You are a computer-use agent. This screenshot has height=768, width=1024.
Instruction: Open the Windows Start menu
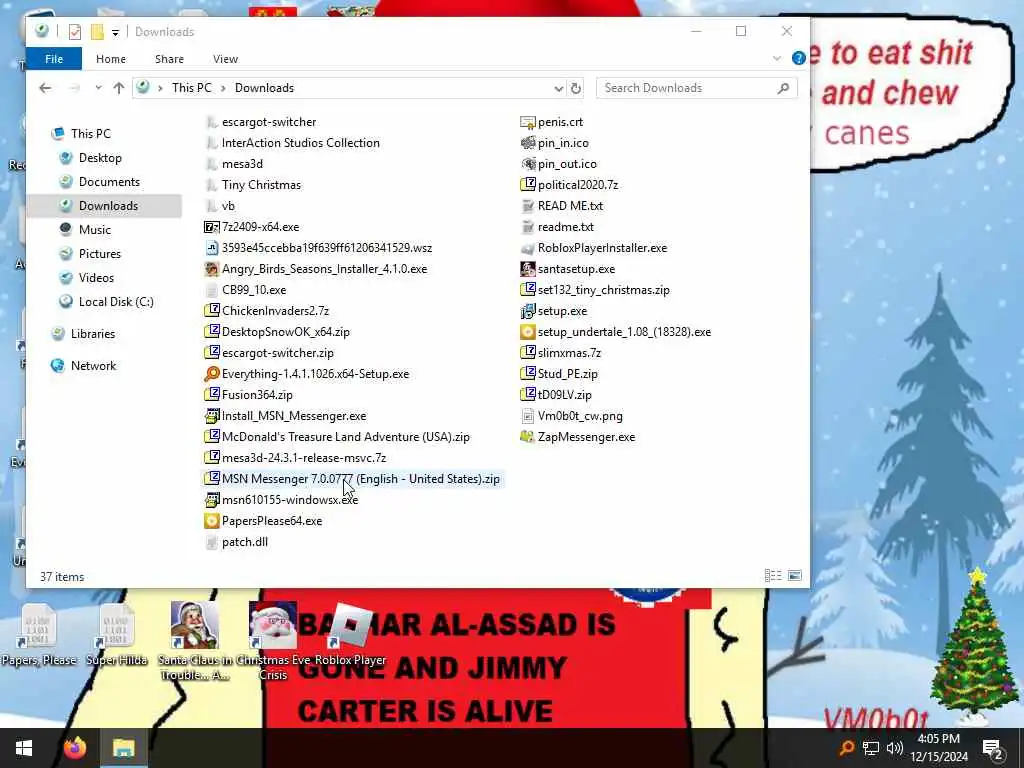[24, 748]
